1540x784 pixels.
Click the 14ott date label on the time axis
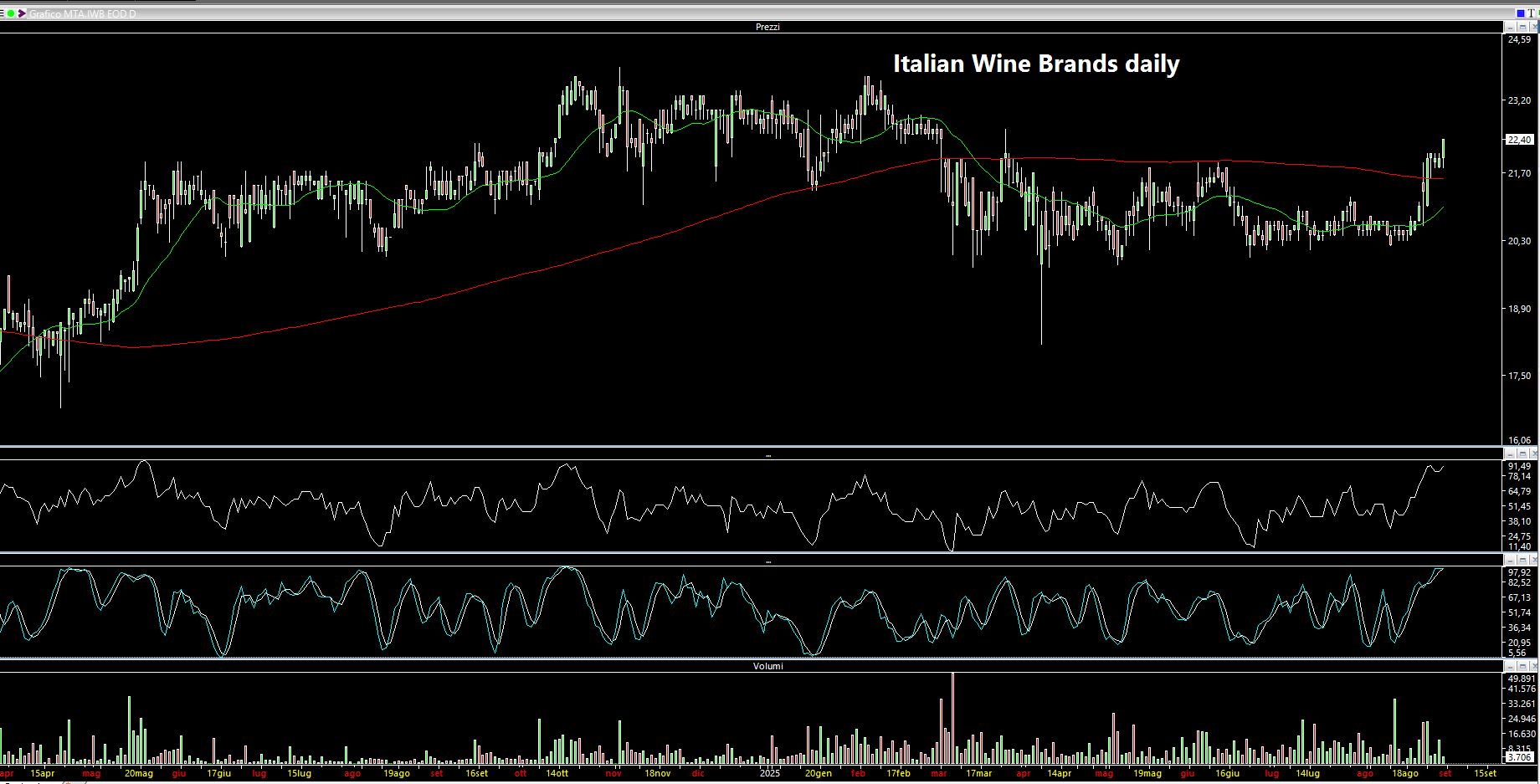(x=557, y=773)
